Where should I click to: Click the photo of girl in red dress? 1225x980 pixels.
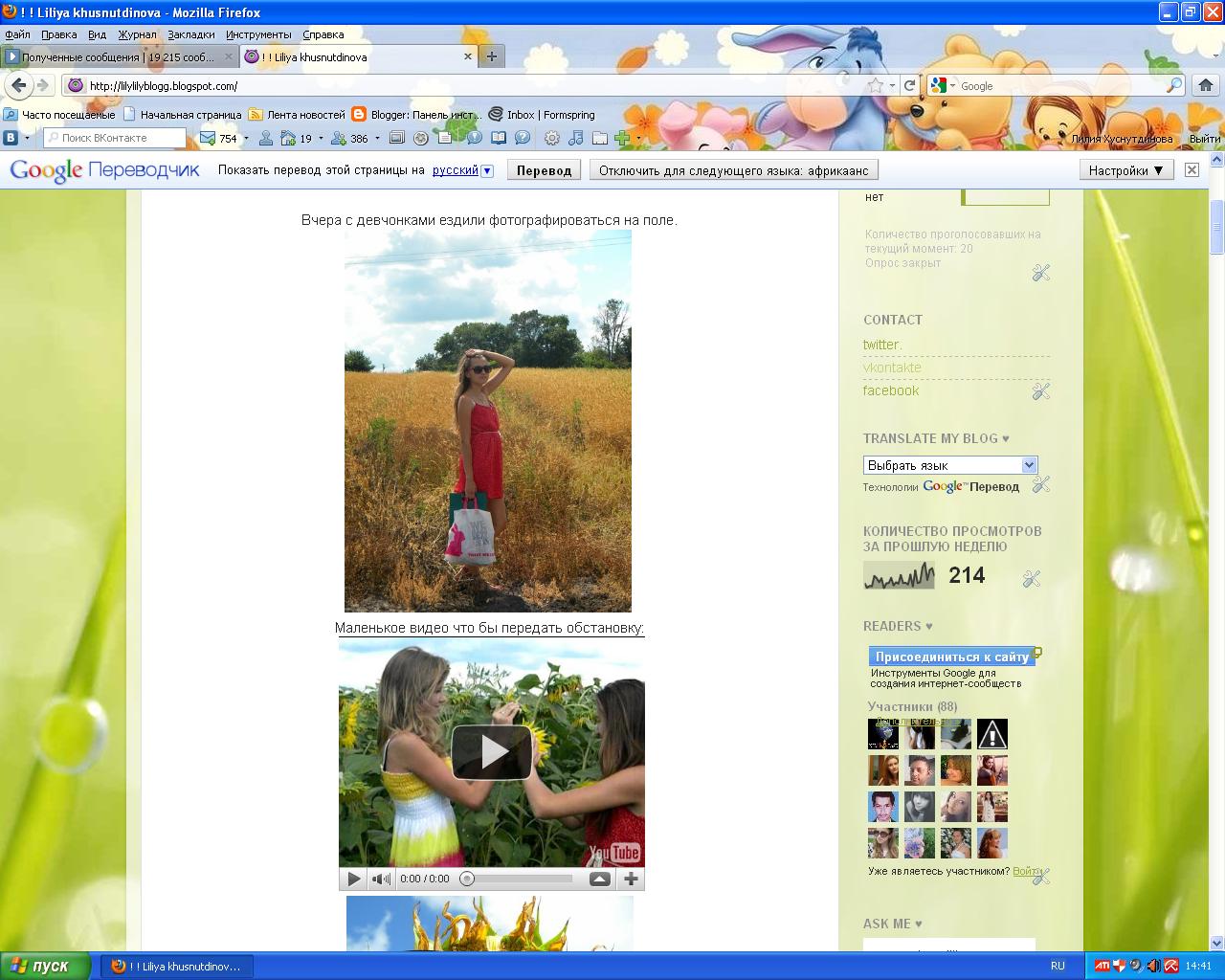(488, 421)
